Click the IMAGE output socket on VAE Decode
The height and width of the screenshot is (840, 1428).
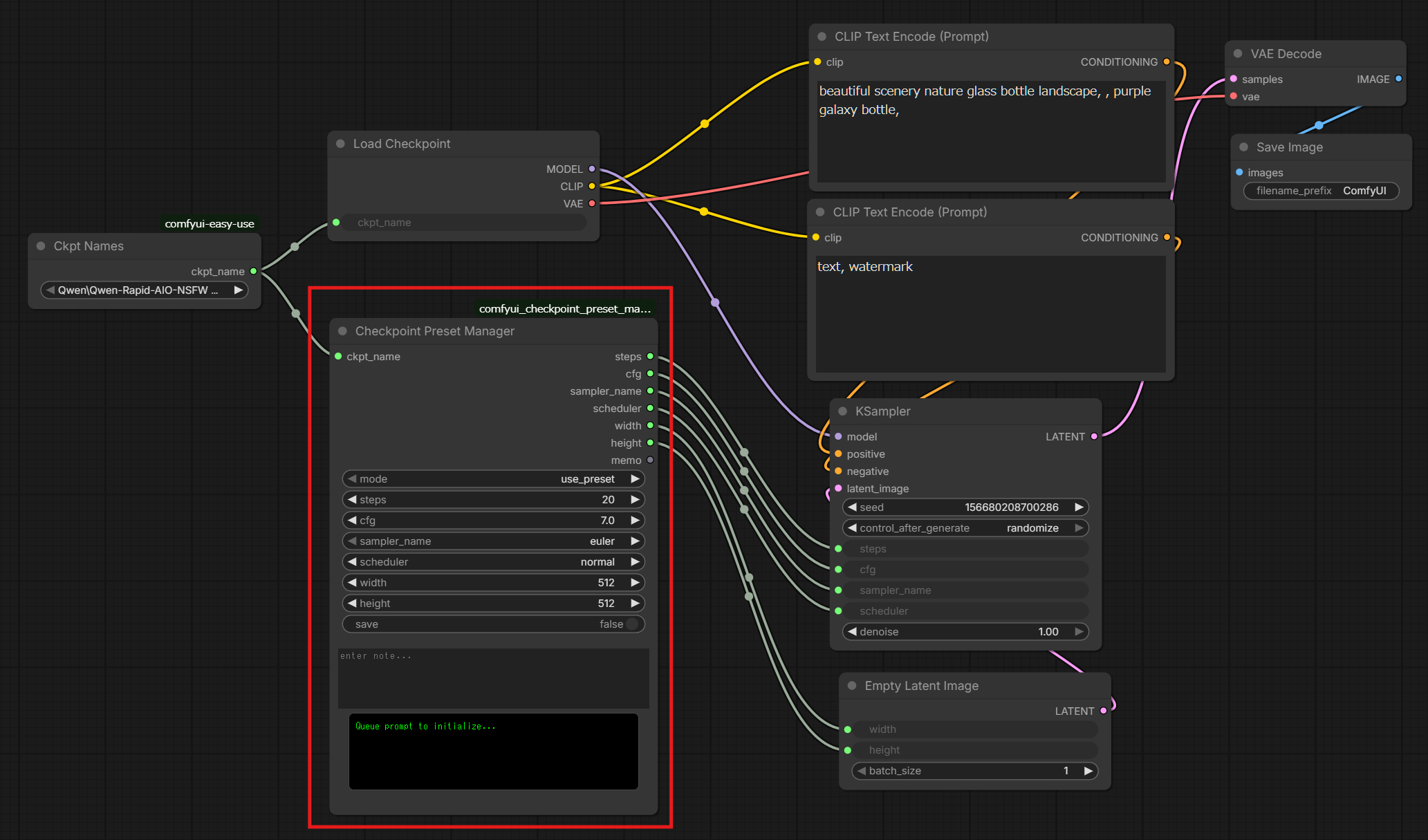click(x=1398, y=79)
